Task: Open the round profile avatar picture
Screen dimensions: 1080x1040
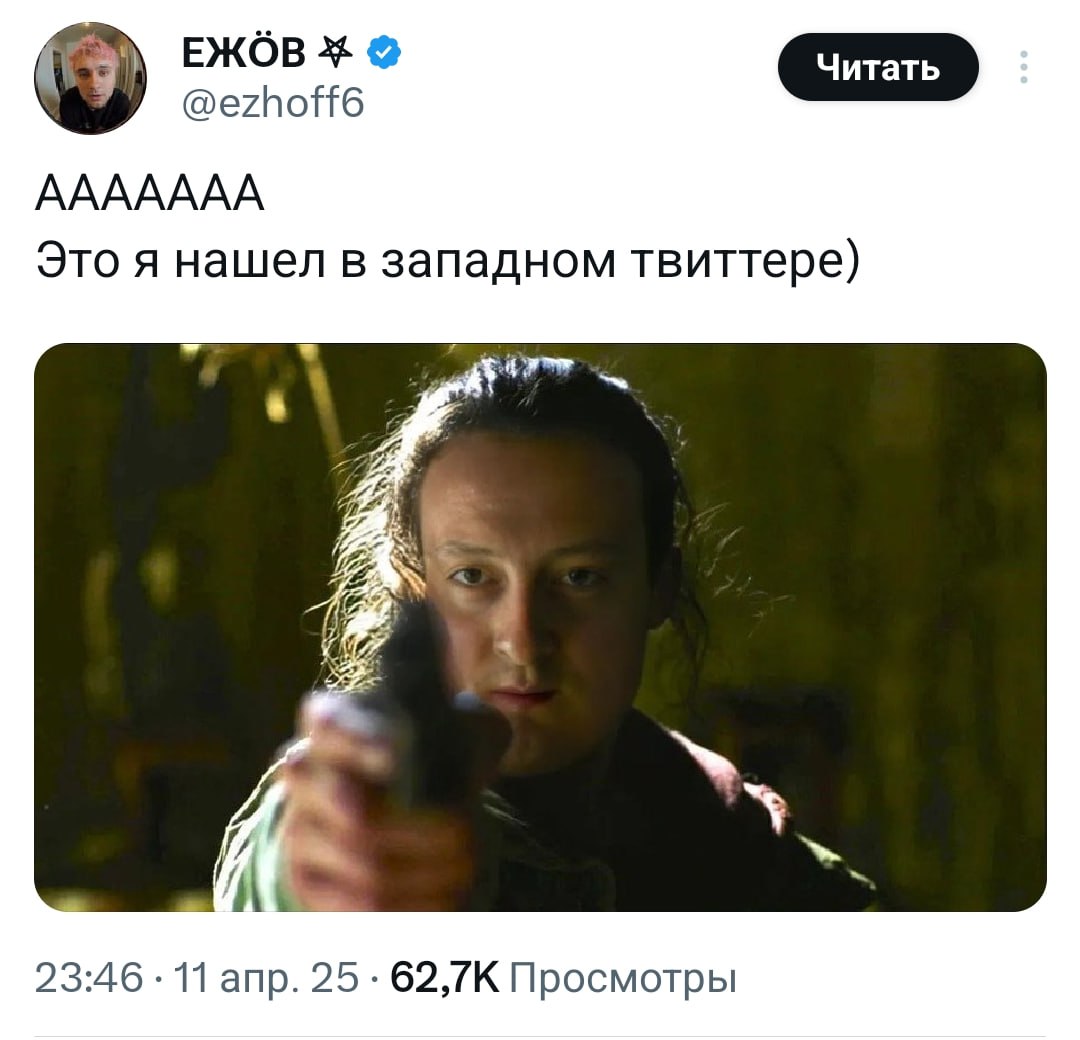Action: point(90,78)
